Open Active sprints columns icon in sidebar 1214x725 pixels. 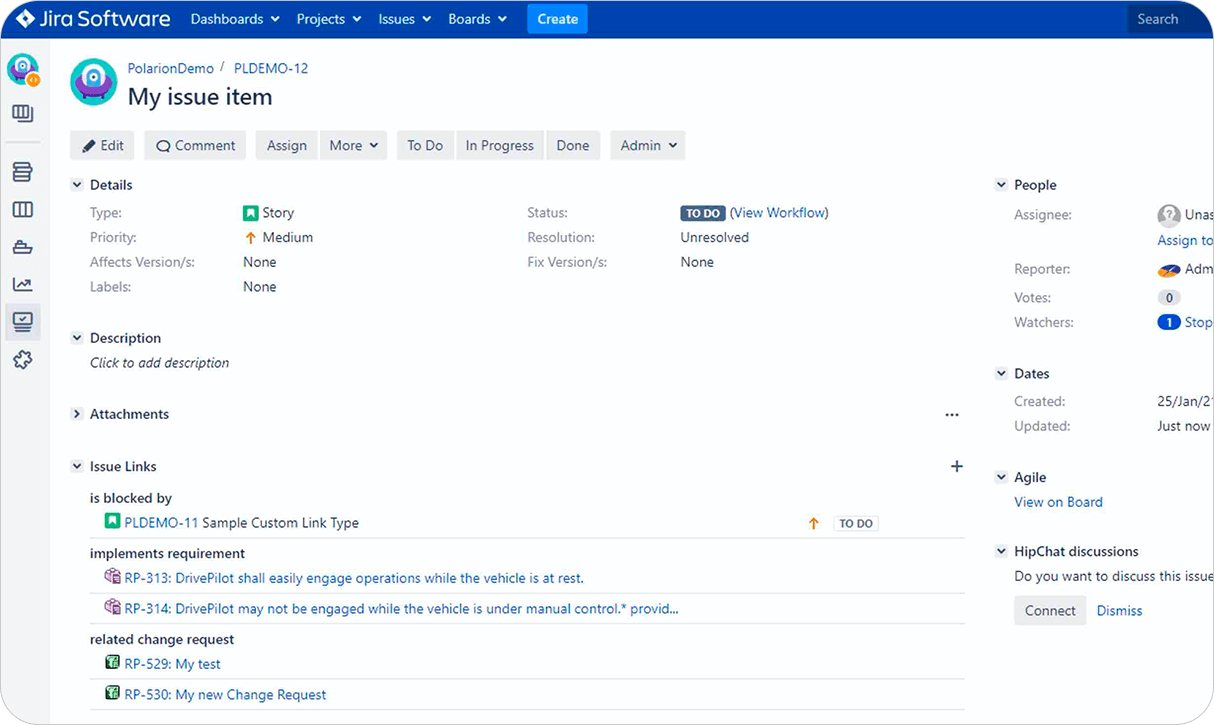coord(23,210)
